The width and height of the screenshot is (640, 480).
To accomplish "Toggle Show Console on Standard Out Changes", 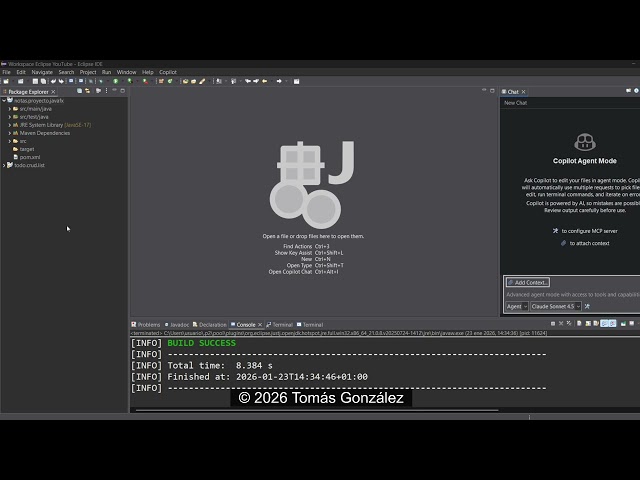I will tap(604, 323).
